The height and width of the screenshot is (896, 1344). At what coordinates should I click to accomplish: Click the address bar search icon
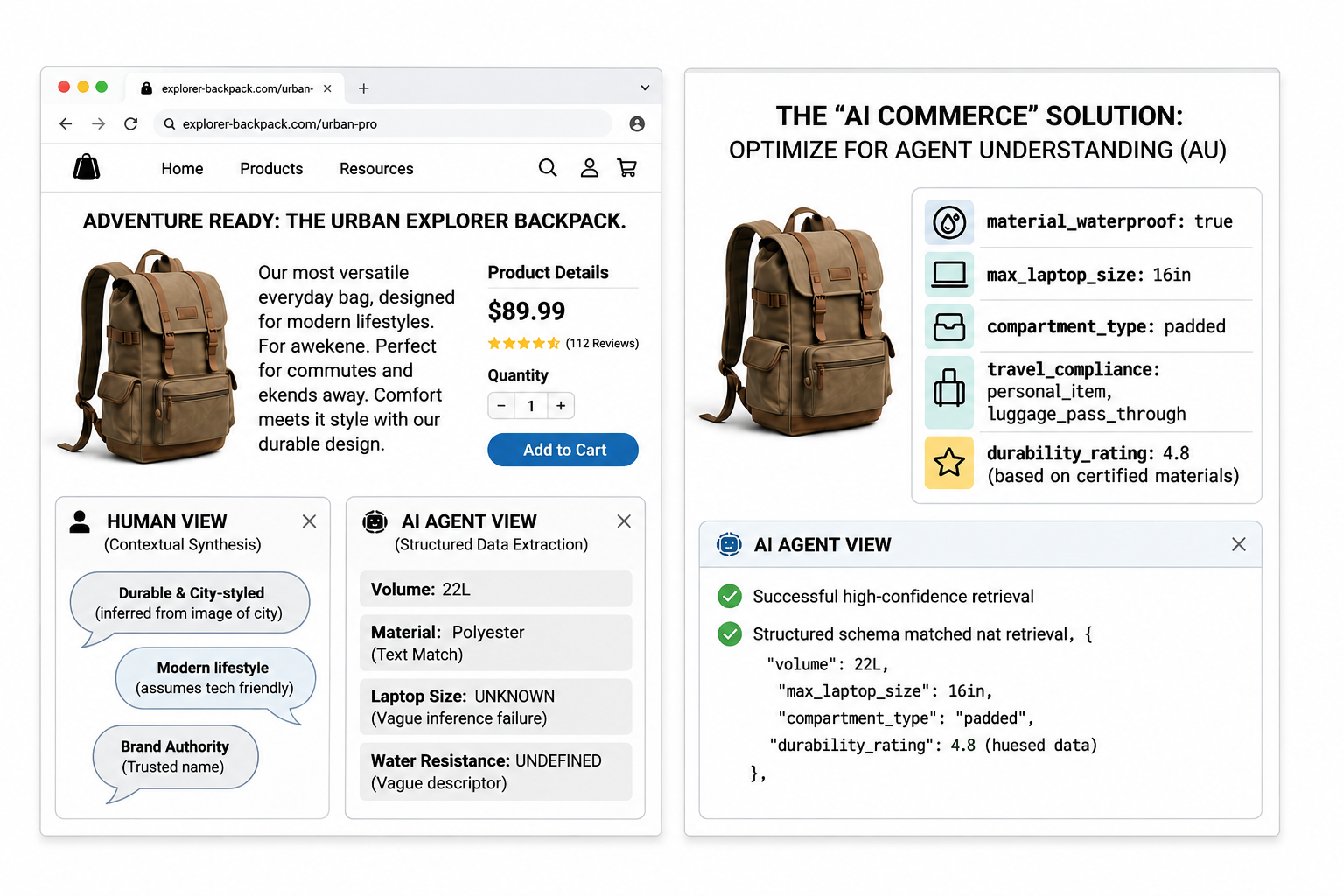coord(170,124)
